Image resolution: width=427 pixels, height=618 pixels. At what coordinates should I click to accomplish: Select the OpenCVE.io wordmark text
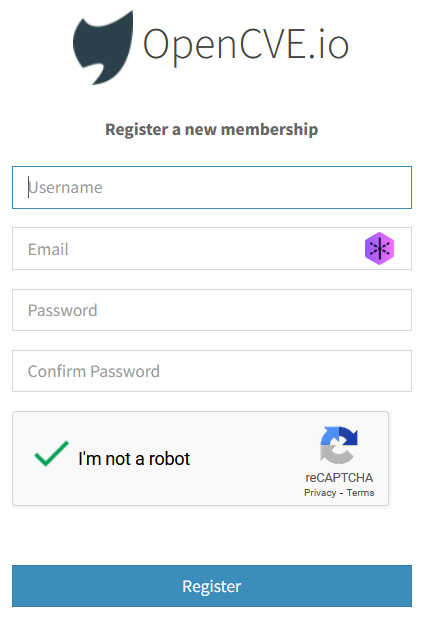(246, 45)
